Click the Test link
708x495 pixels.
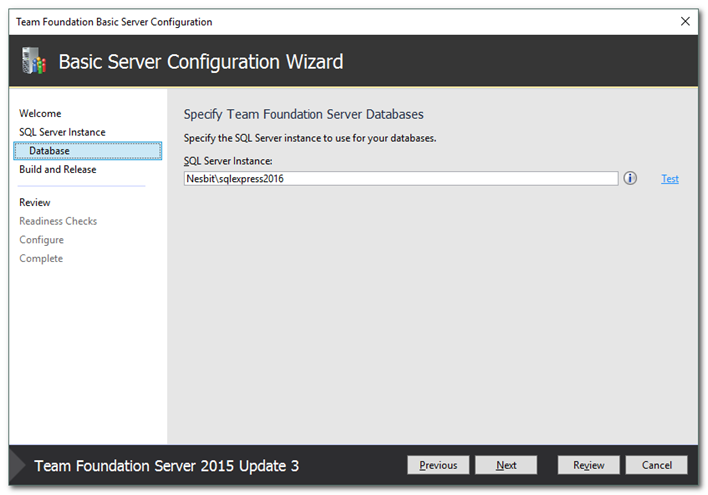(x=670, y=179)
